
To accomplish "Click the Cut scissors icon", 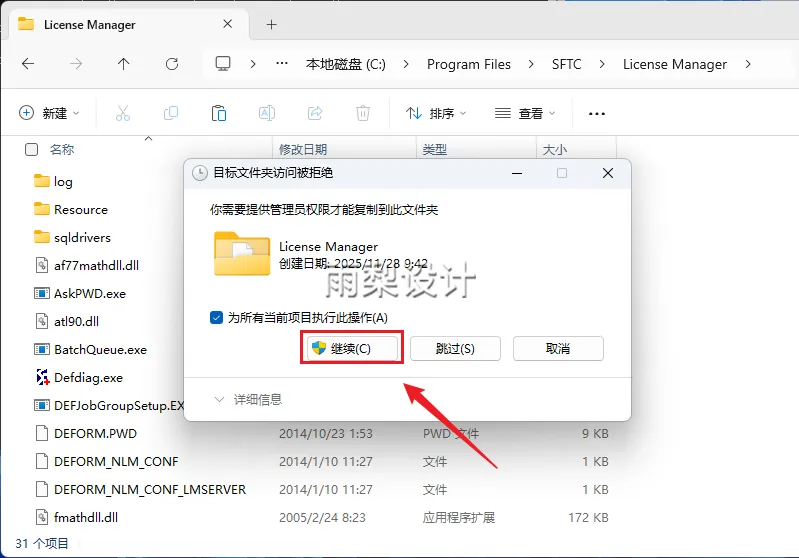I will click(123, 113).
